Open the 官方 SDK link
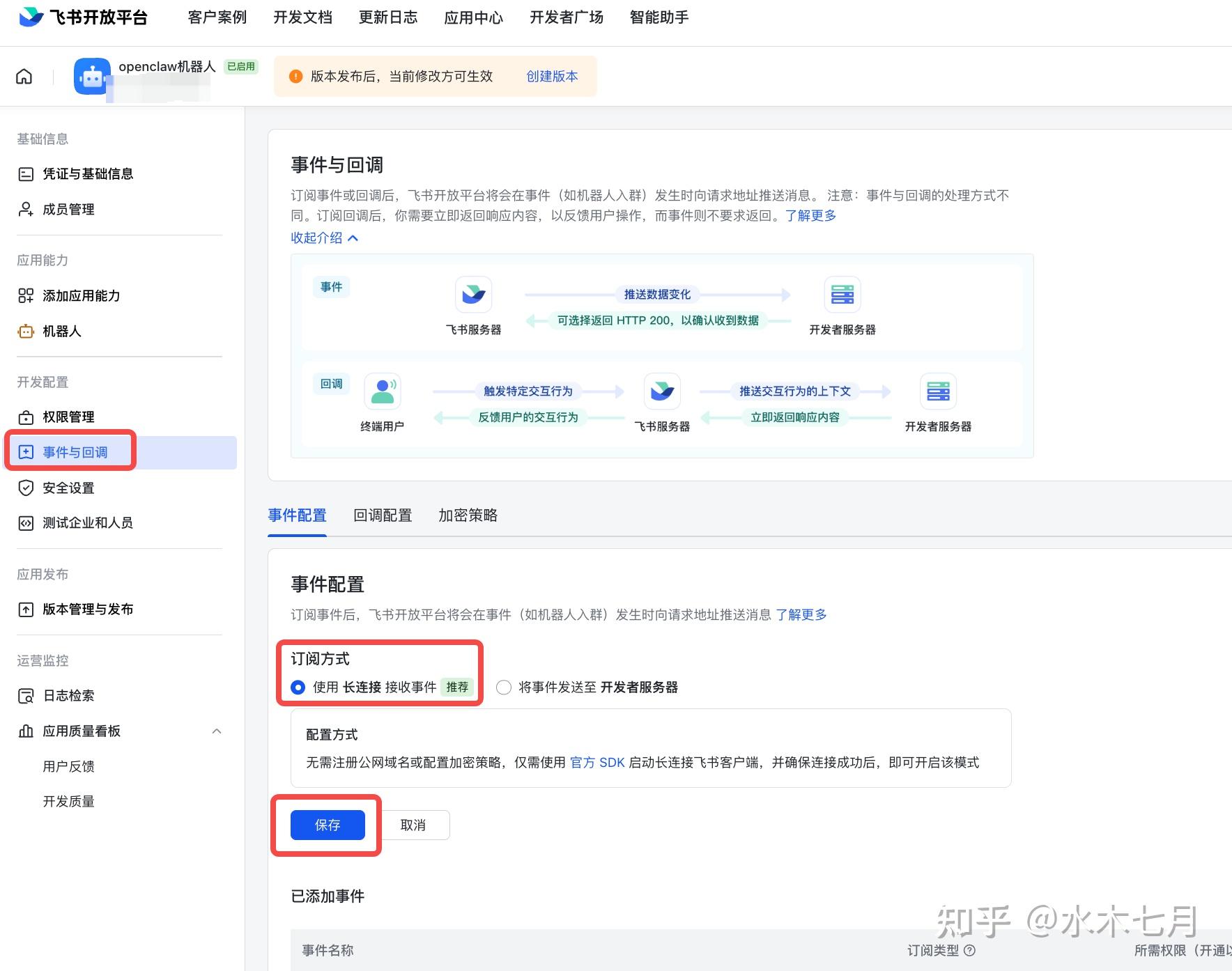 tap(597, 763)
